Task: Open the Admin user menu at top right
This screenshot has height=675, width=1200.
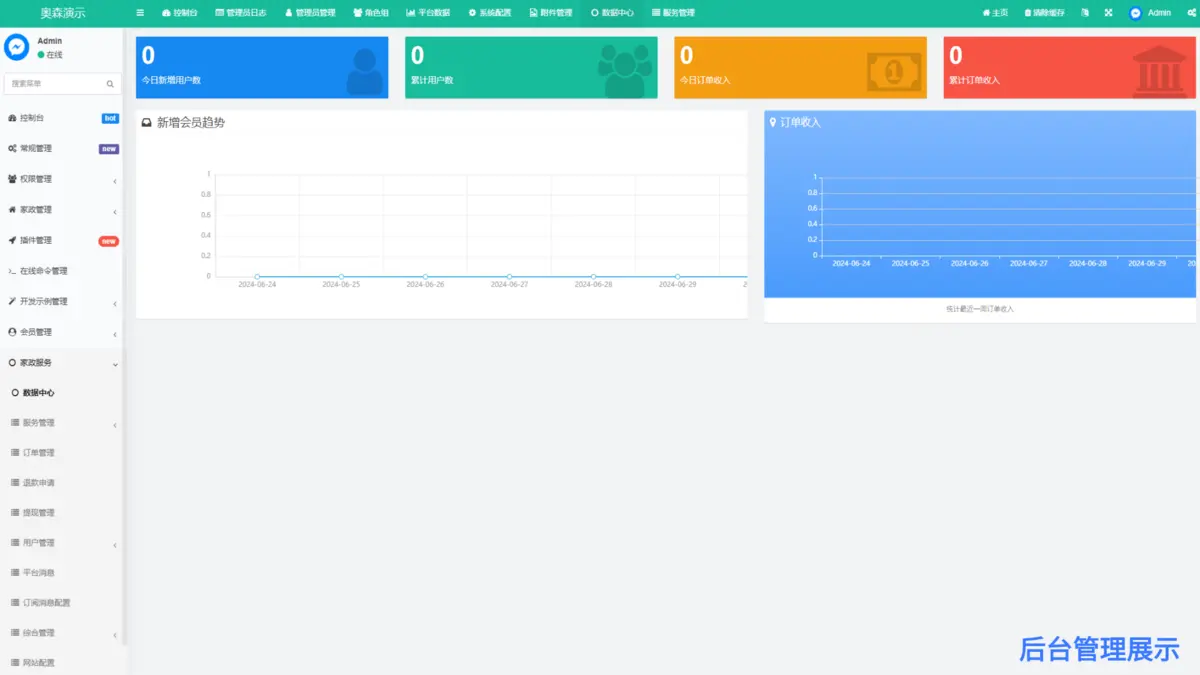Action: (x=1150, y=13)
